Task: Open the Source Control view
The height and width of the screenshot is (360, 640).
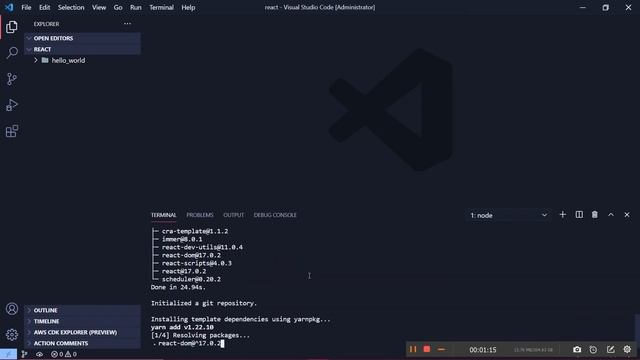Action: 12,79
